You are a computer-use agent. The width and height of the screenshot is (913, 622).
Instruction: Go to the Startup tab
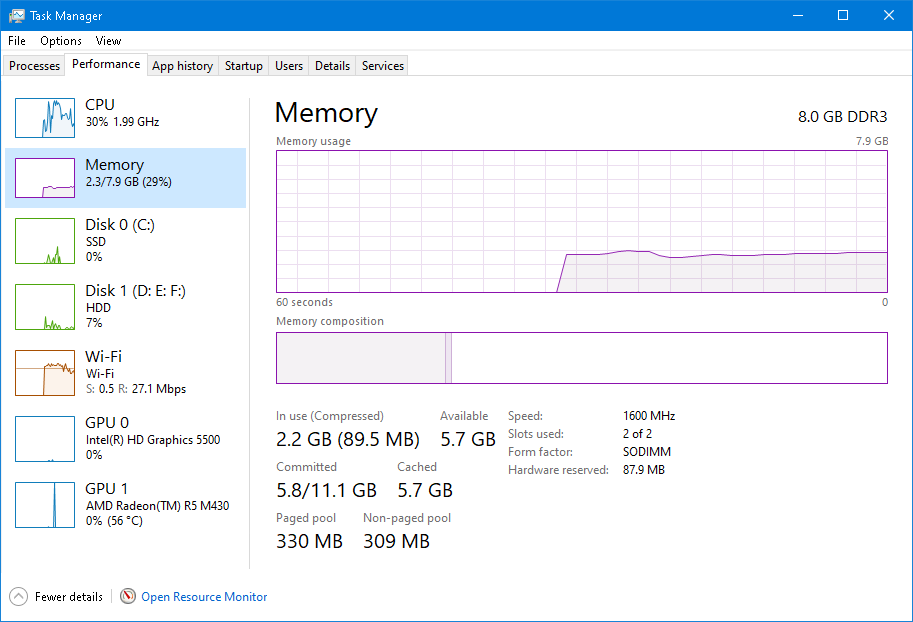(x=244, y=66)
